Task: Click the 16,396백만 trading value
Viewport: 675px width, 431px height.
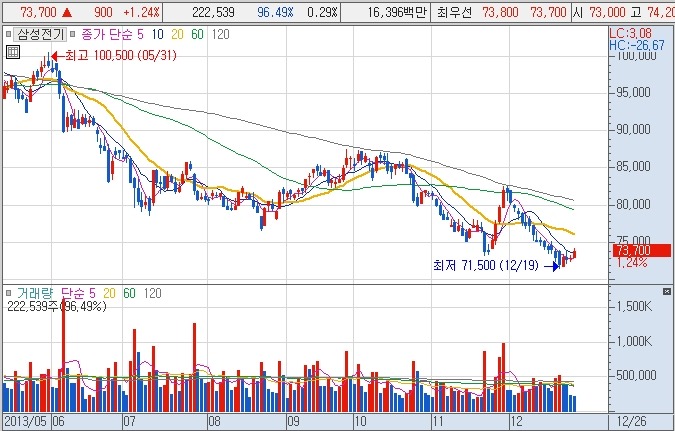Action: click(x=397, y=12)
